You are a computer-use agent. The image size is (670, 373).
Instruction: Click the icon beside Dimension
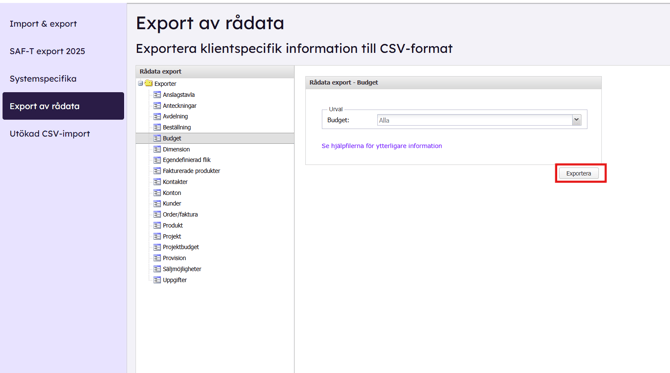(x=157, y=149)
